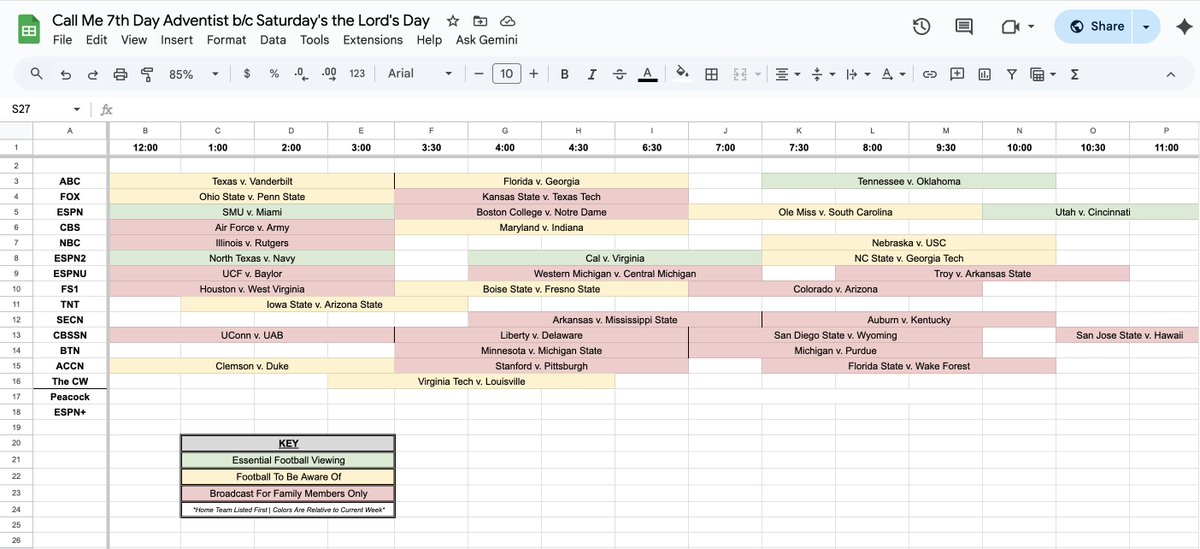Screen dimensions: 1200x549
Task: Open version history clock icon
Action: point(922,27)
